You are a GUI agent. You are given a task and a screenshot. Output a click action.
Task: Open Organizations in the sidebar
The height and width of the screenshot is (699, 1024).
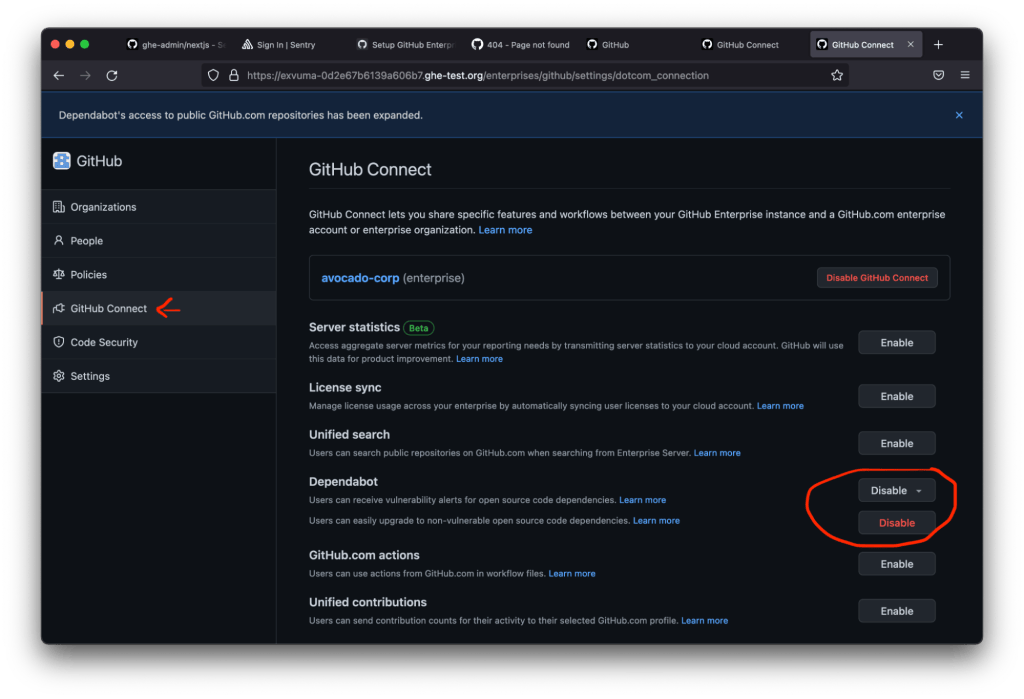[159, 207]
